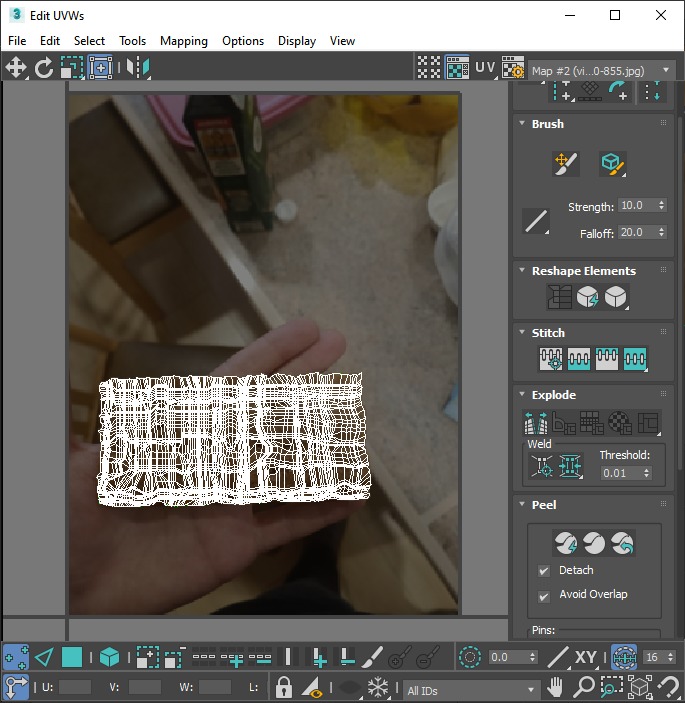Open the Map #2 texture dropdown
Screen dimensions: 685x703
(x=601, y=71)
